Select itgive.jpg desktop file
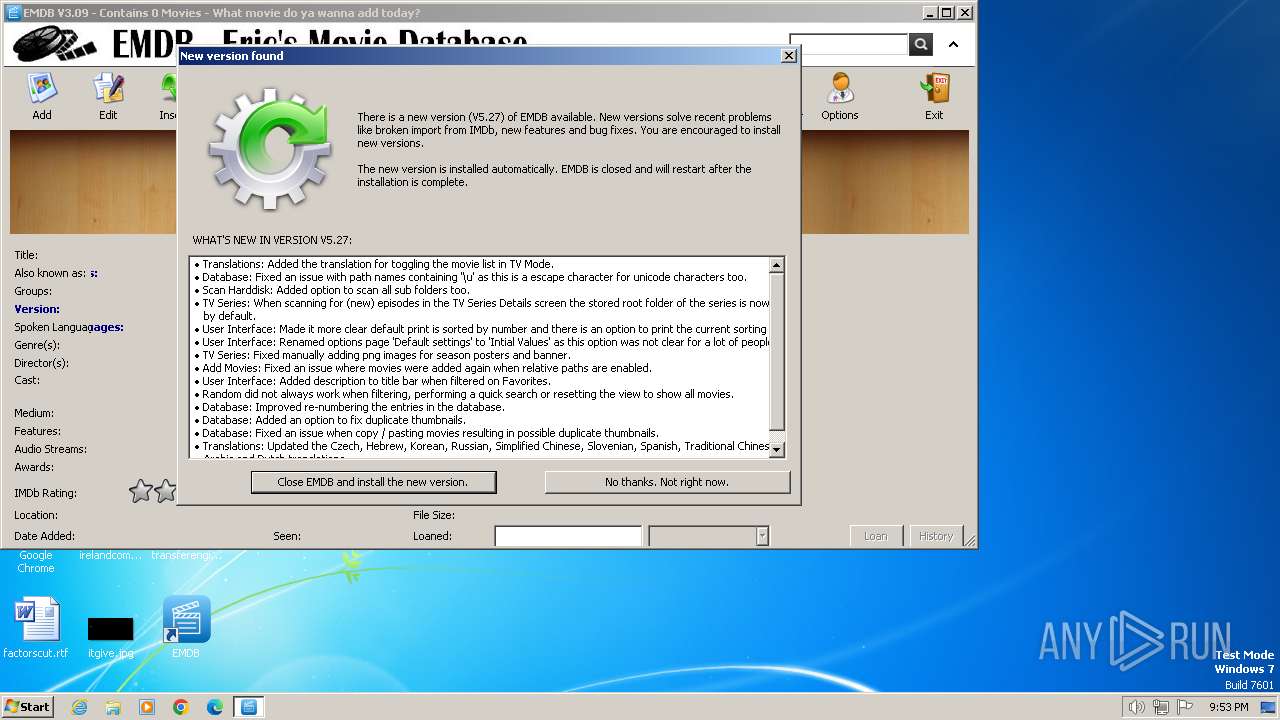The image size is (1280, 720). tap(110, 636)
